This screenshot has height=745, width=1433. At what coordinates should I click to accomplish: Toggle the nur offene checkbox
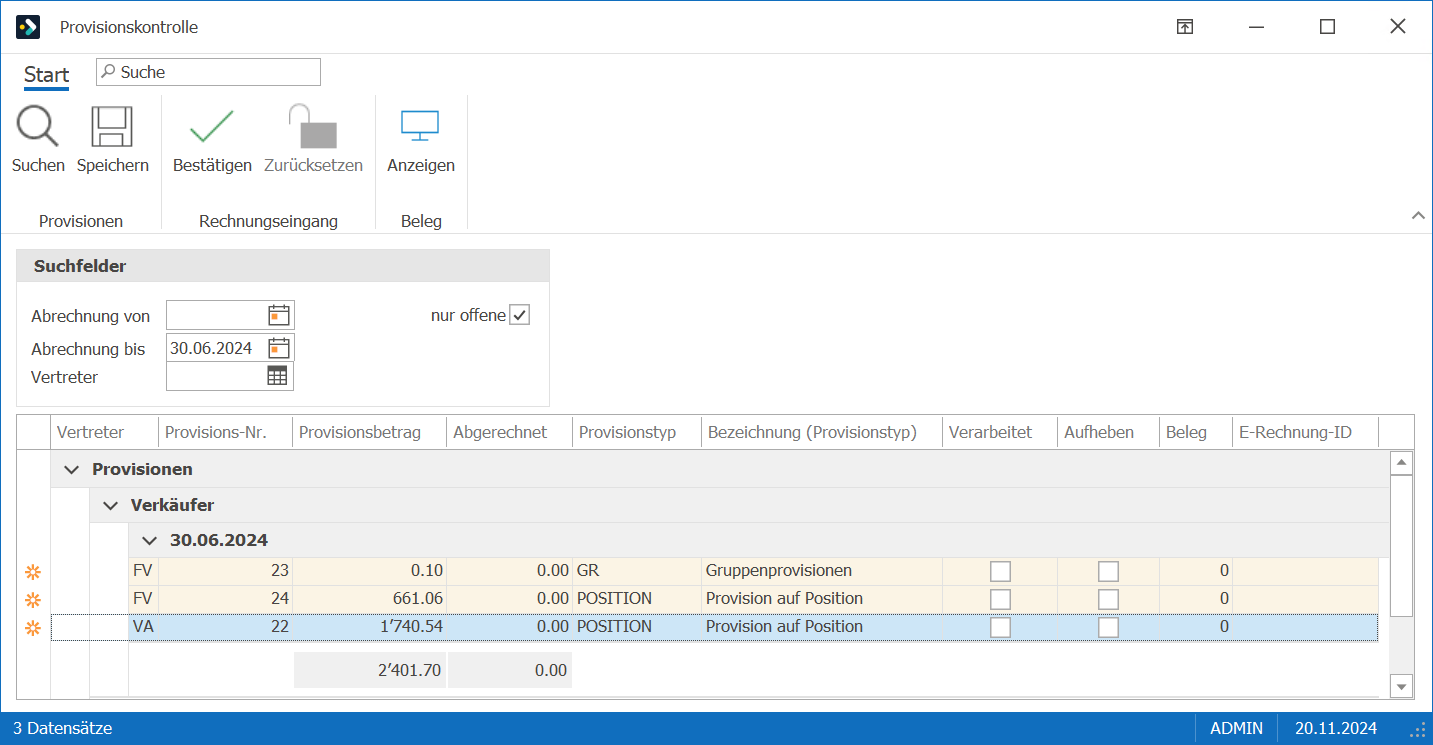[x=520, y=315]
